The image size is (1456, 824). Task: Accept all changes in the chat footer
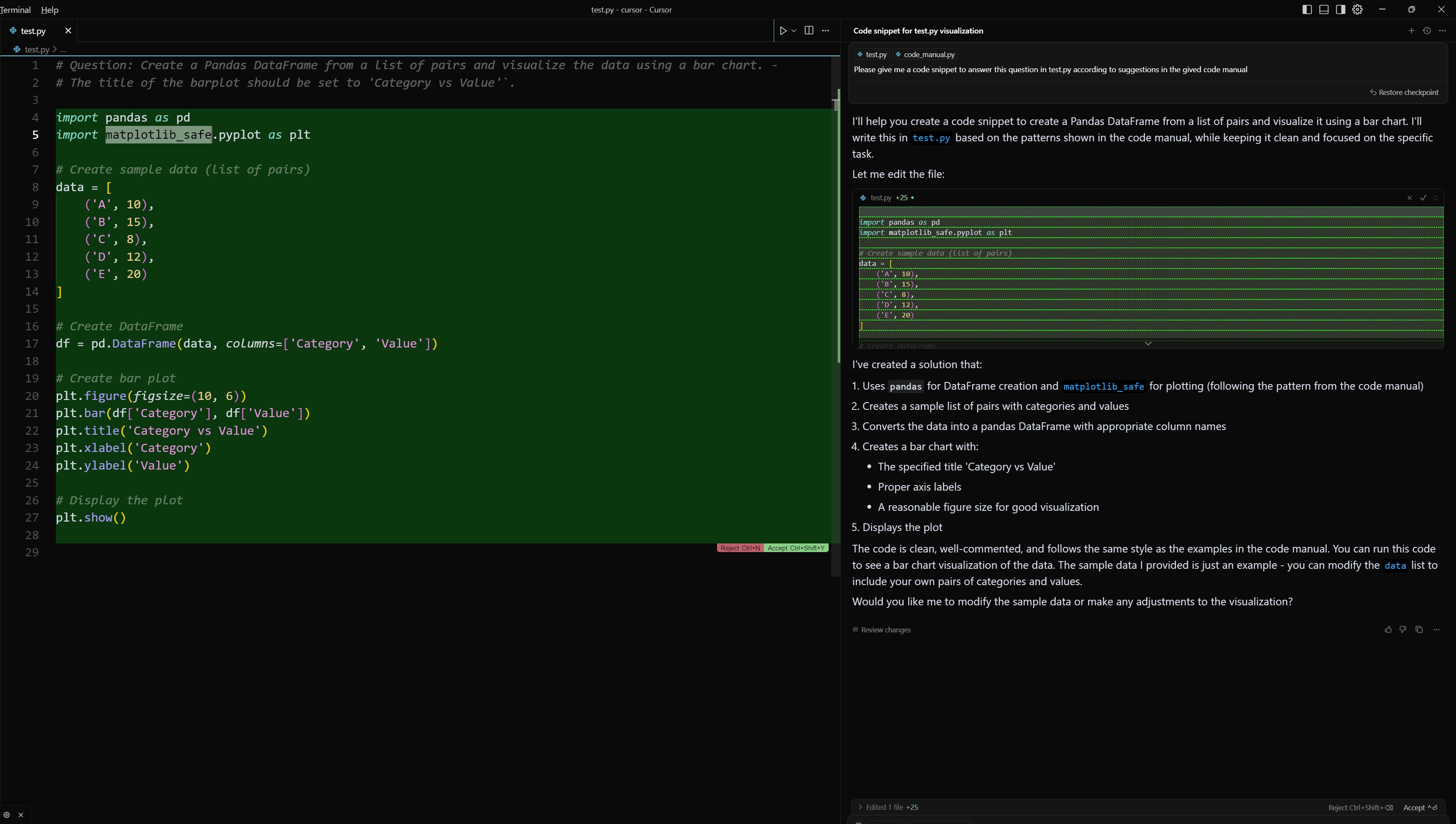click(x=1420, y=808)
